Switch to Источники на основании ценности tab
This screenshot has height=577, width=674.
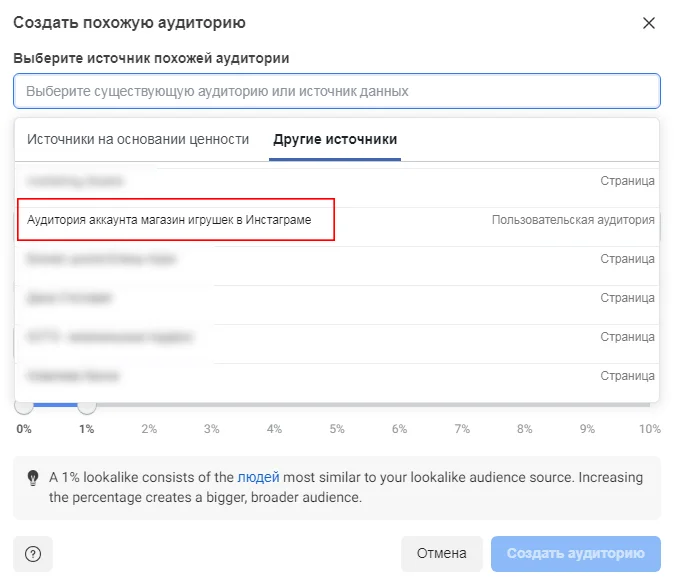[138, 140]
